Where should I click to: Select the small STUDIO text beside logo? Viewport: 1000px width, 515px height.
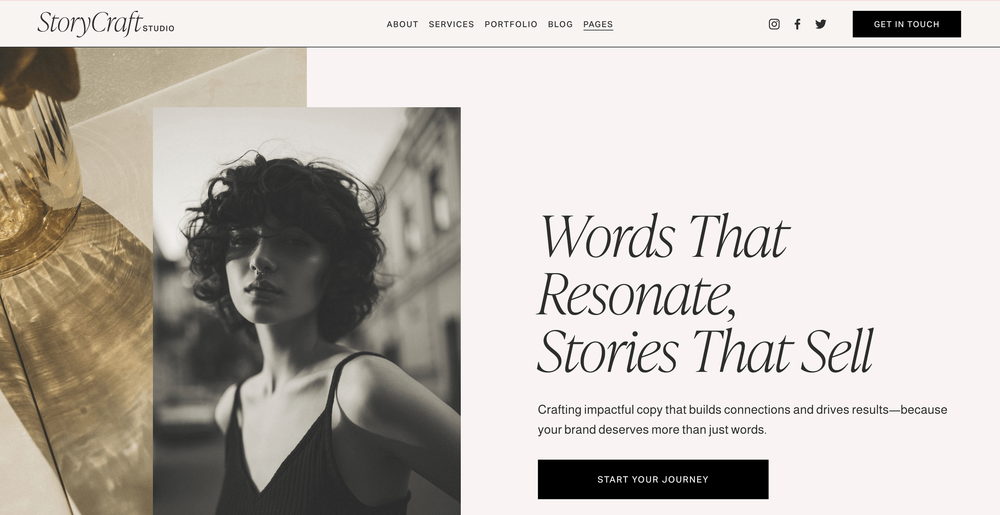158,28
